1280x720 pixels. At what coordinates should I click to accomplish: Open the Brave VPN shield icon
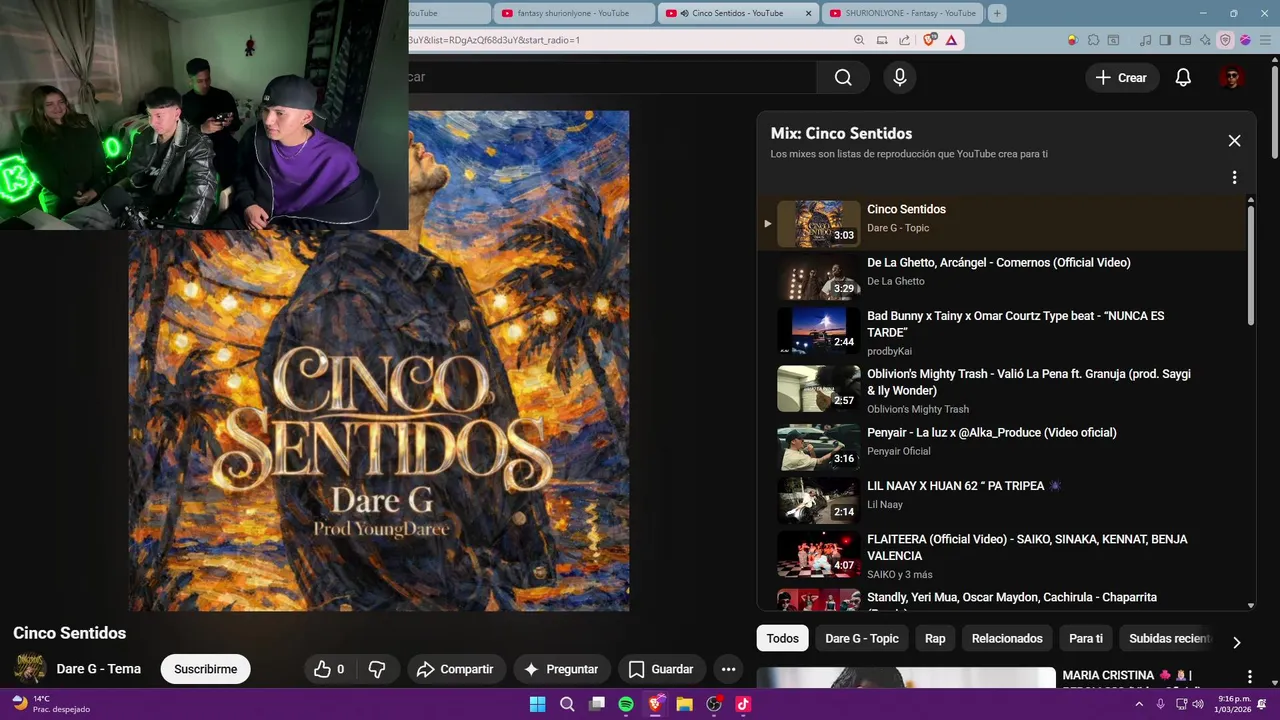coord(1225,40)
